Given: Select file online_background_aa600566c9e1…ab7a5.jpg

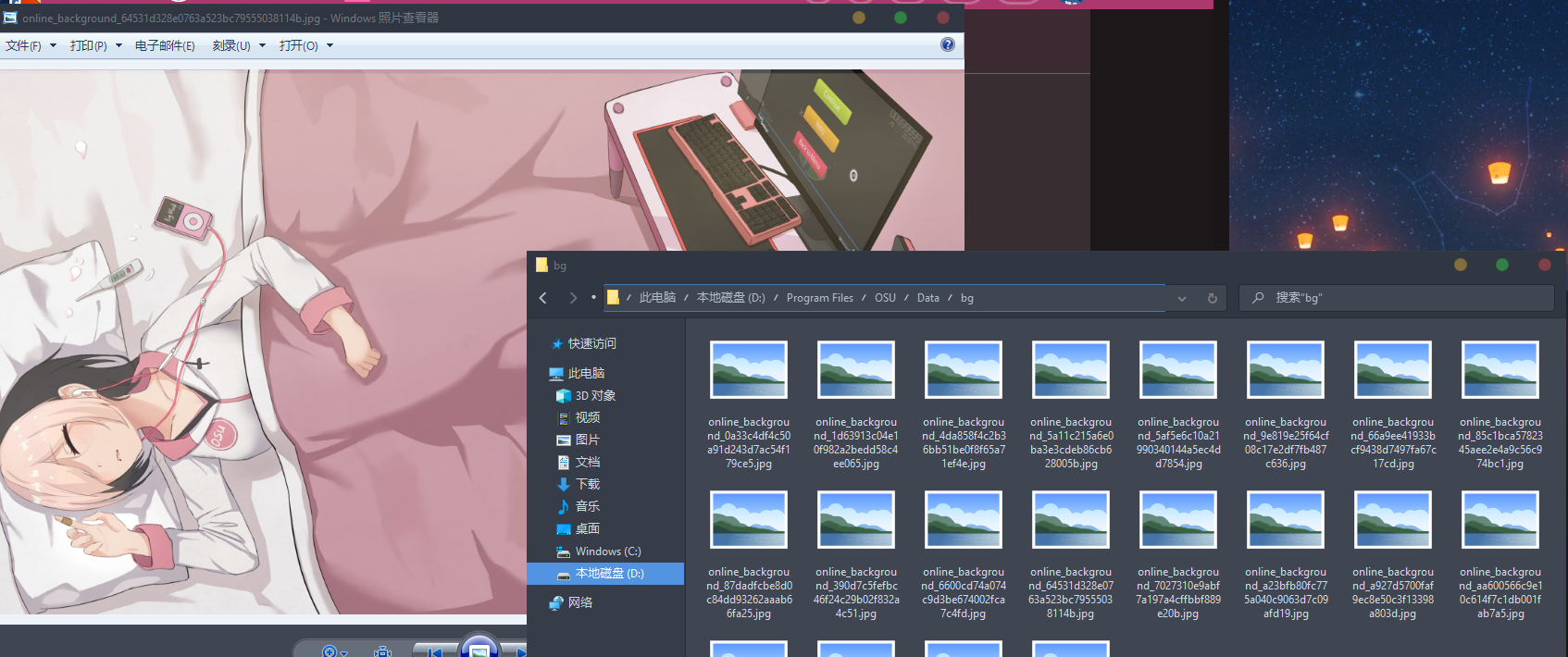Looking at the screenshot, I should point(1500,555).
